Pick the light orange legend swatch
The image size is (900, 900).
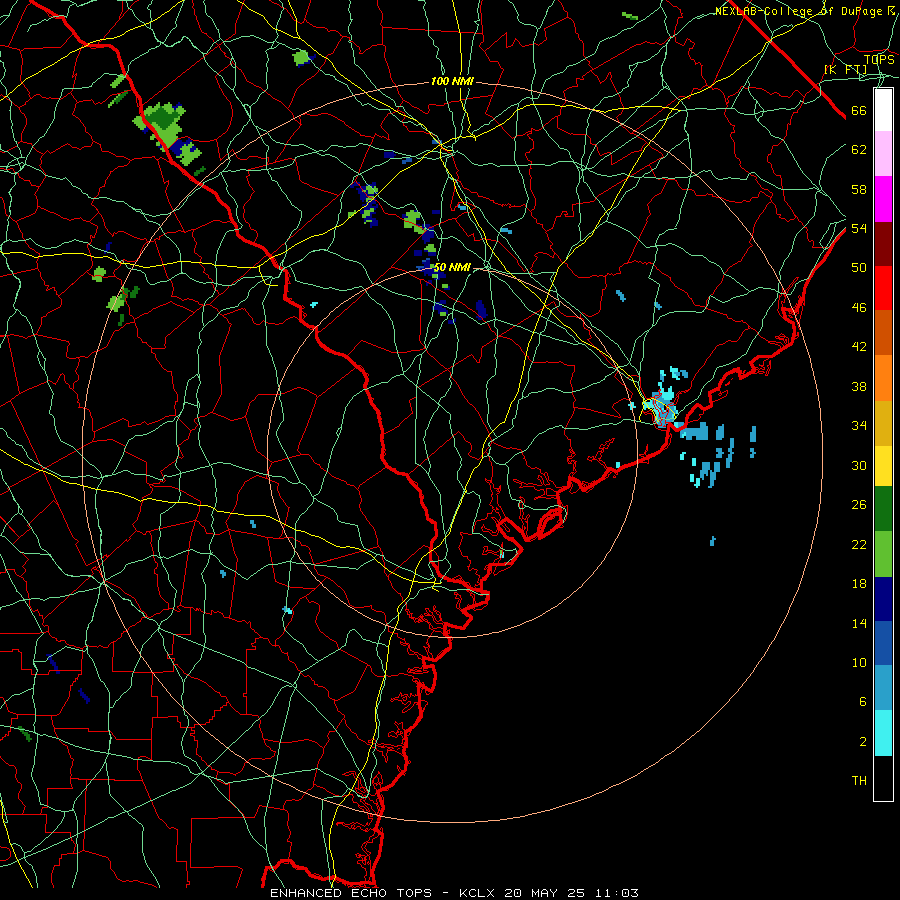point(883,378)
